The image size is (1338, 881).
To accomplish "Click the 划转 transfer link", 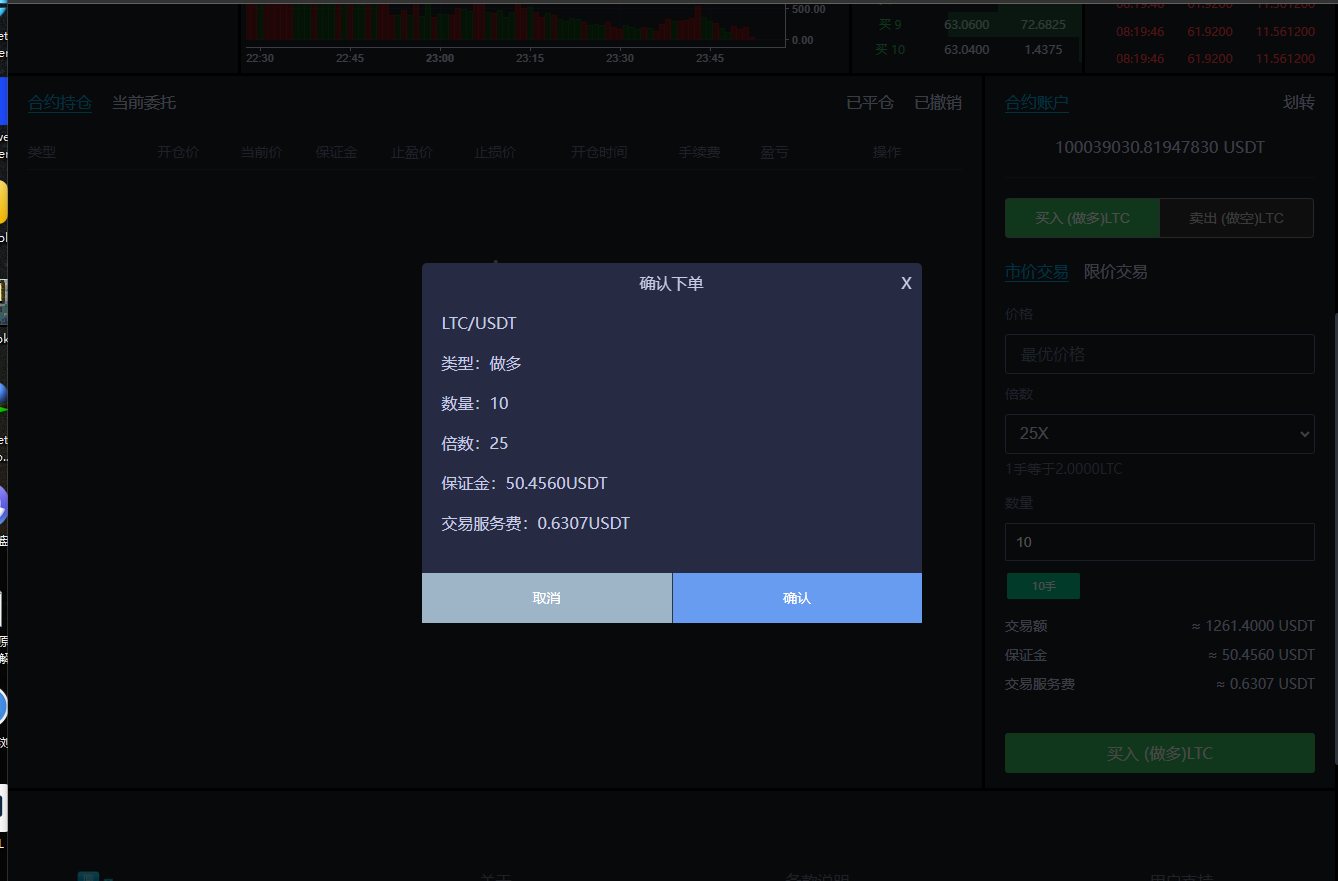I will point(1298,102).
